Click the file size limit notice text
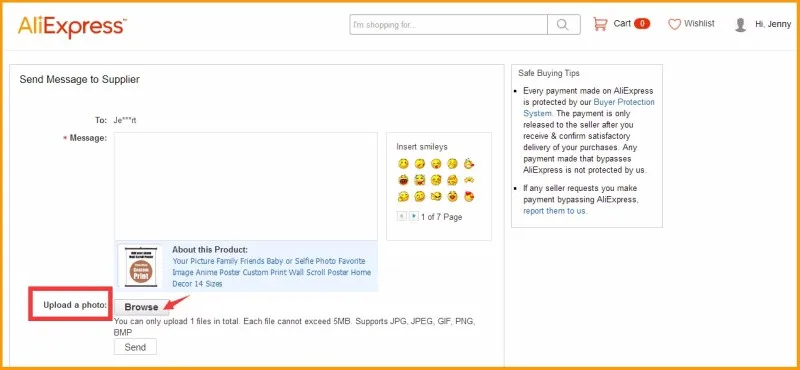Image resolution: width=800 pixels, height=370 pixels. (294, 327)
